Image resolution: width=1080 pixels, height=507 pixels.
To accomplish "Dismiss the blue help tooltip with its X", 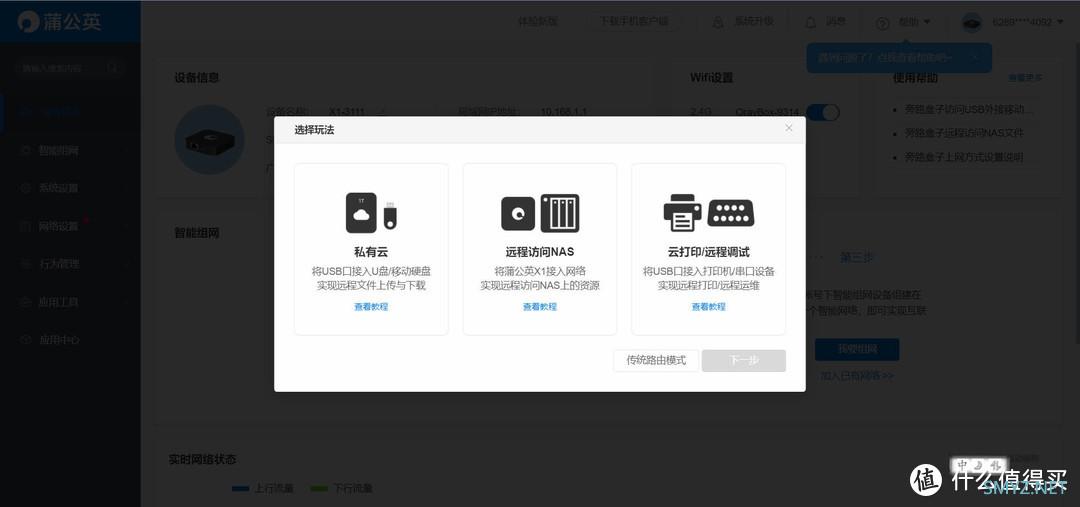I will point(974,58).
